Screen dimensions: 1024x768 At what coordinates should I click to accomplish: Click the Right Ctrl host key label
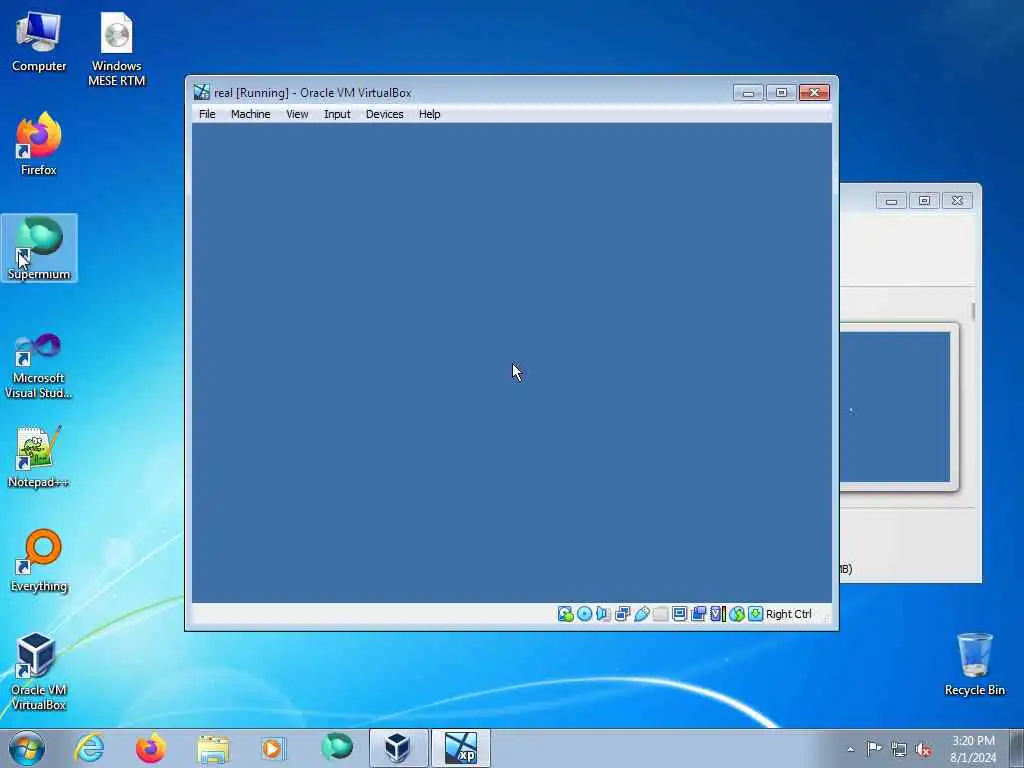(788, 614)
